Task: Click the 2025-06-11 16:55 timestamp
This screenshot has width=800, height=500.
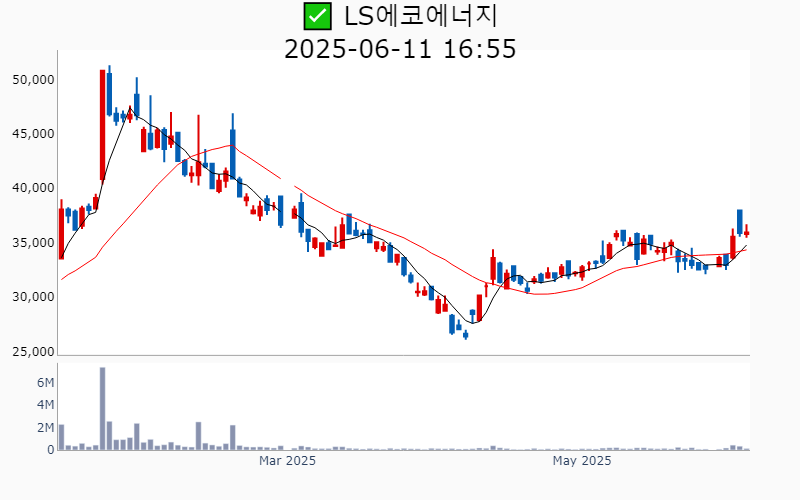Action: (x=400, y=49)
